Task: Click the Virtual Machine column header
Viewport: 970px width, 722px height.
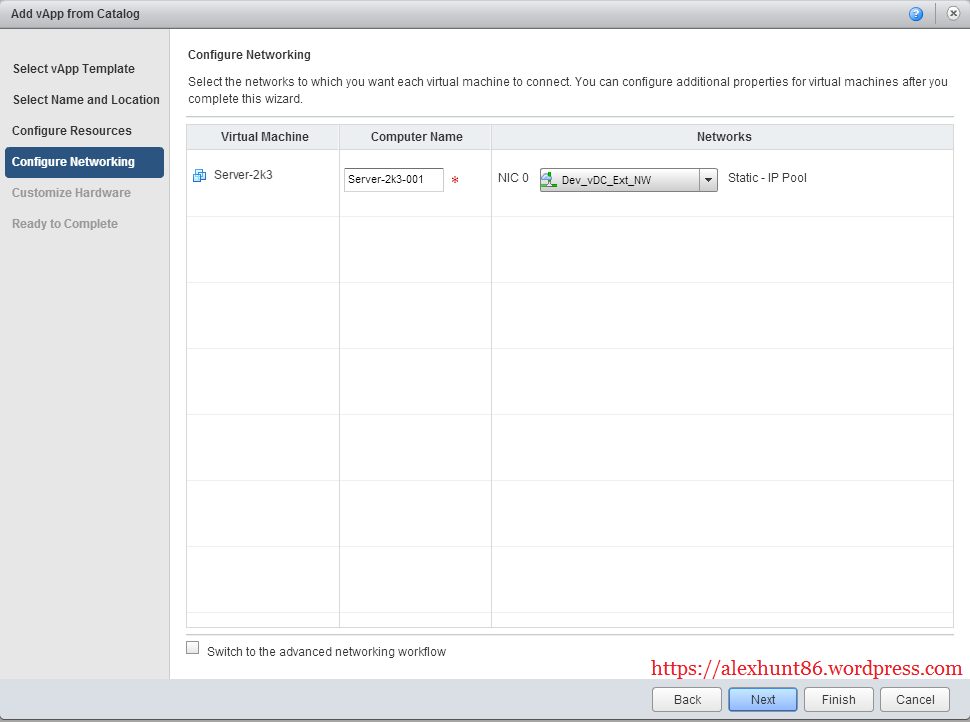Action: 264,137
